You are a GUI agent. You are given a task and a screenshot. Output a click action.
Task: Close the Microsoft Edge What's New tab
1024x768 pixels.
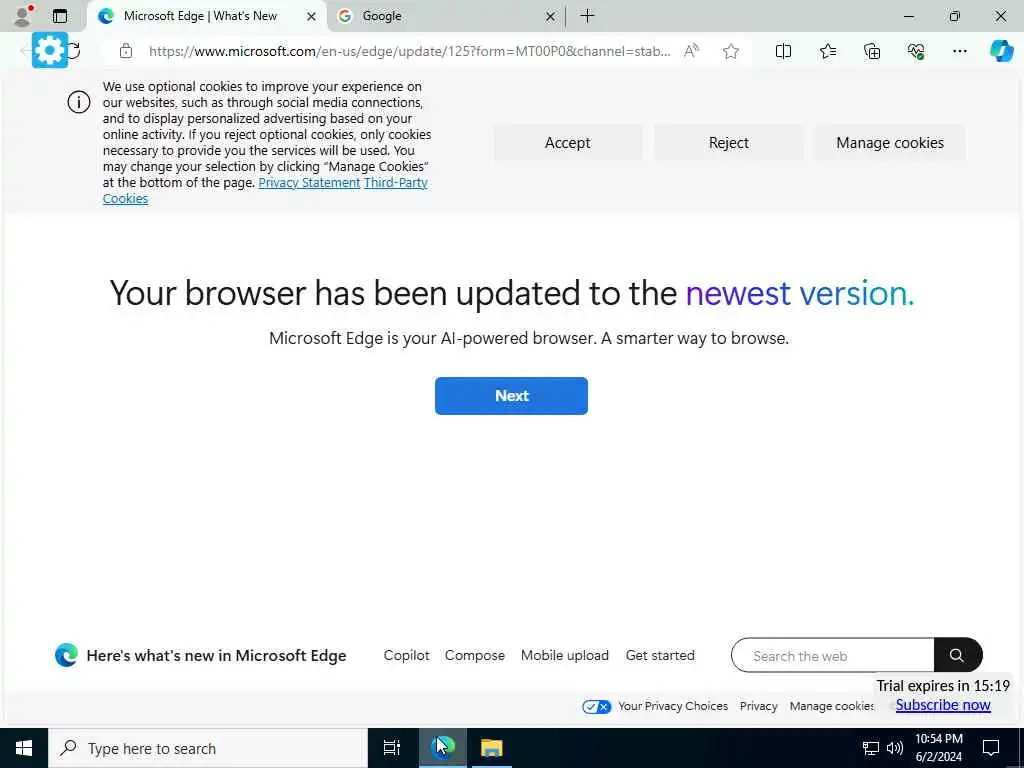coord(312,16)
